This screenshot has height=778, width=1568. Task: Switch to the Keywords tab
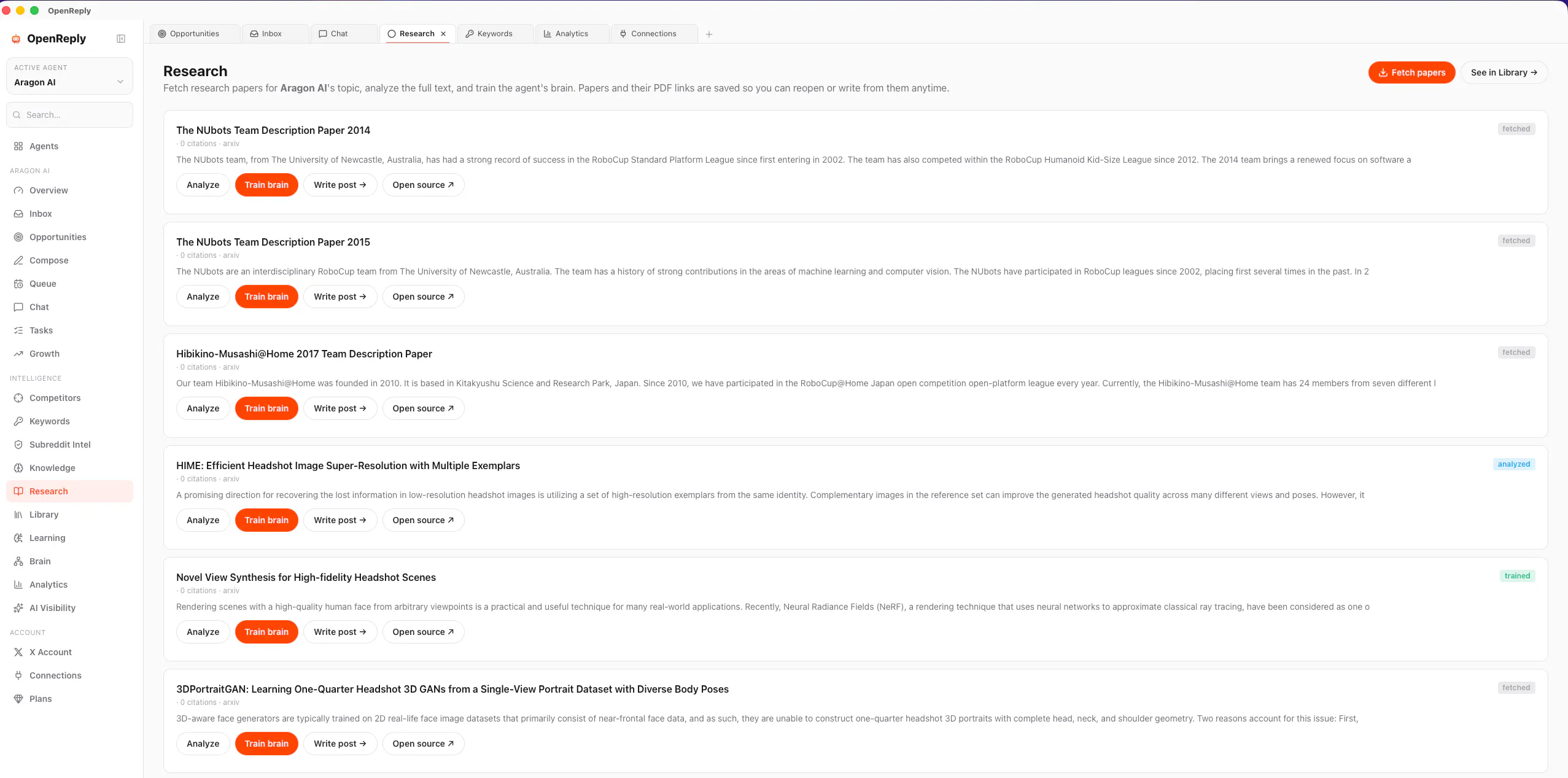pyautogui.click(x=495, y=34)
